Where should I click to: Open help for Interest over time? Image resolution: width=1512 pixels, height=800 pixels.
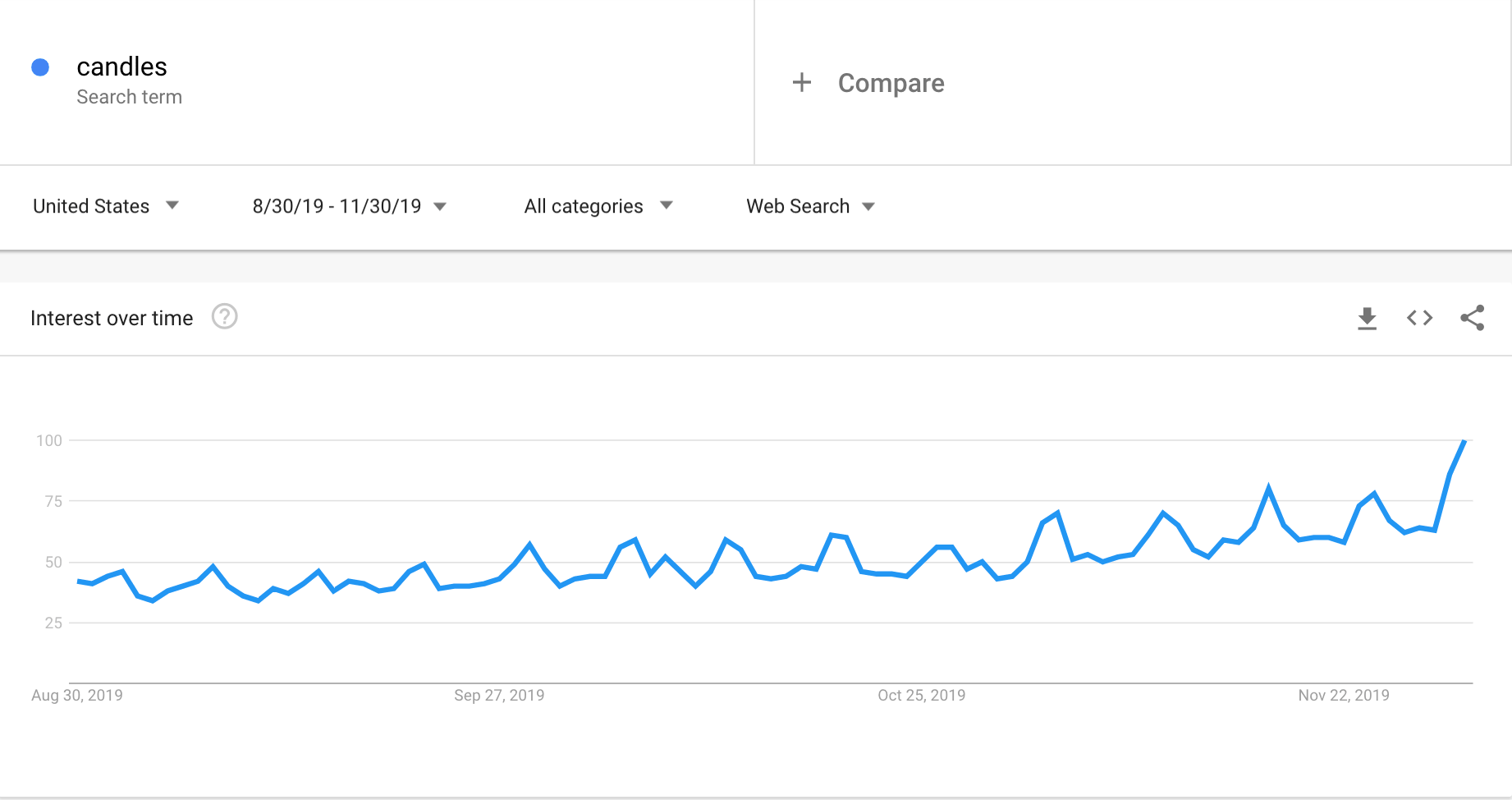point(224,316)
